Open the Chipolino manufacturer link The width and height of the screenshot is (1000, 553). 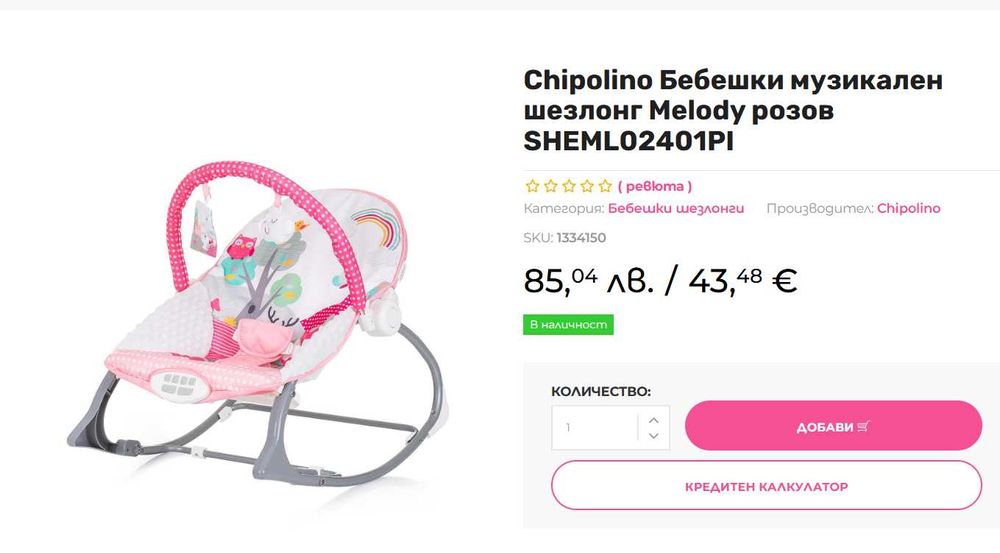tap(909, 209)
